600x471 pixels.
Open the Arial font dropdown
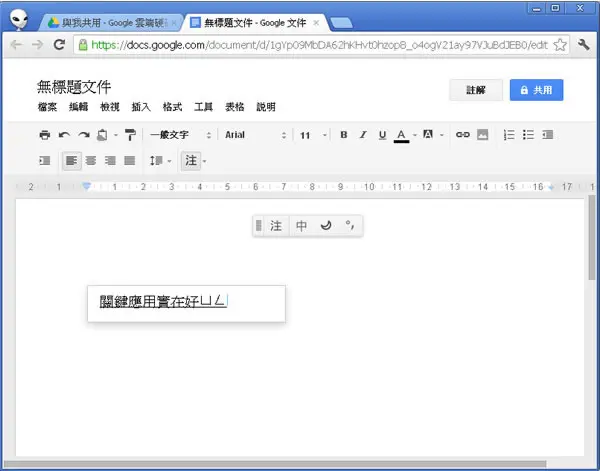[x=255, y=135]
